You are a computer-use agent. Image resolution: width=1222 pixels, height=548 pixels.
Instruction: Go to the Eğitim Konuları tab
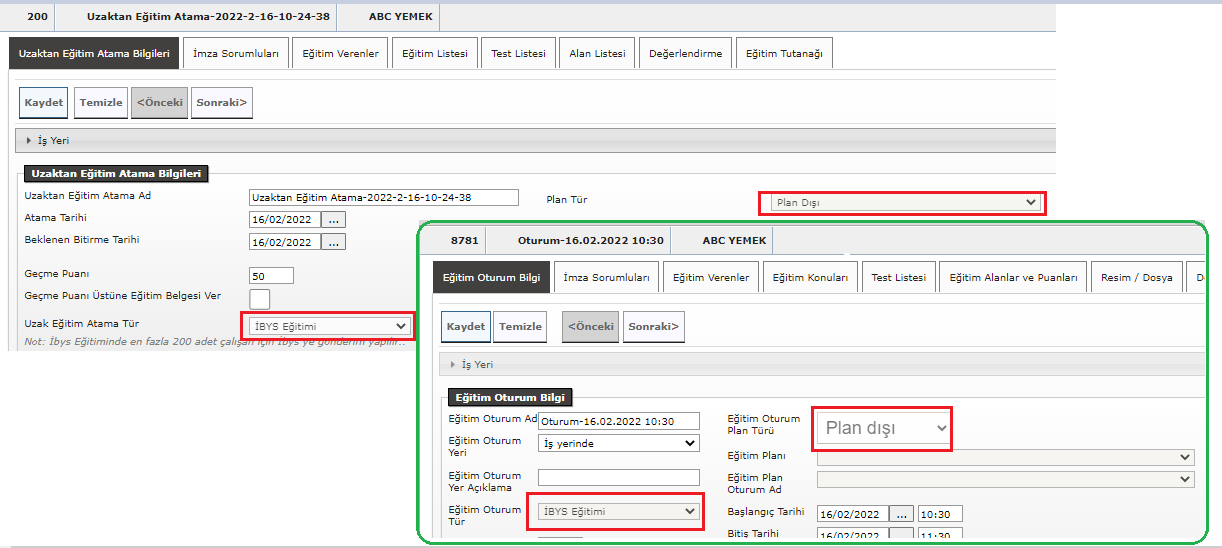click(810, 278)
